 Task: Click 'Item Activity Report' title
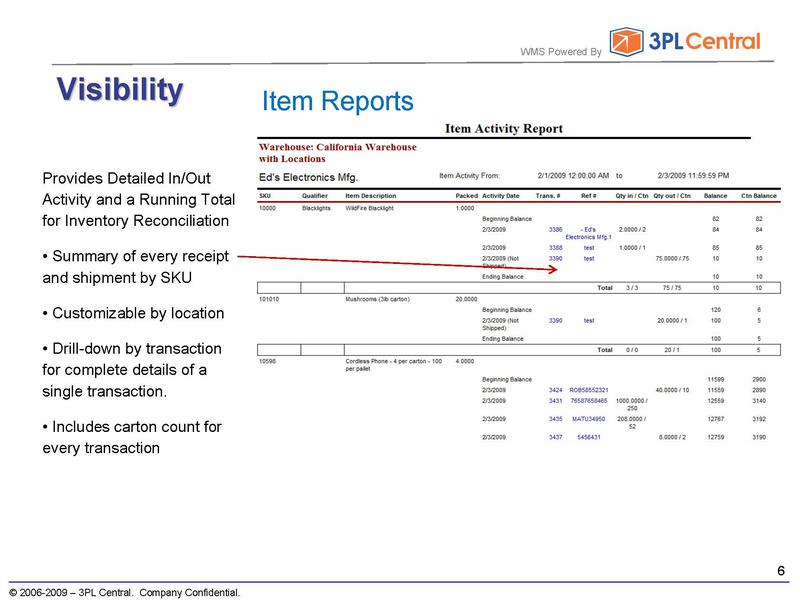504,129
